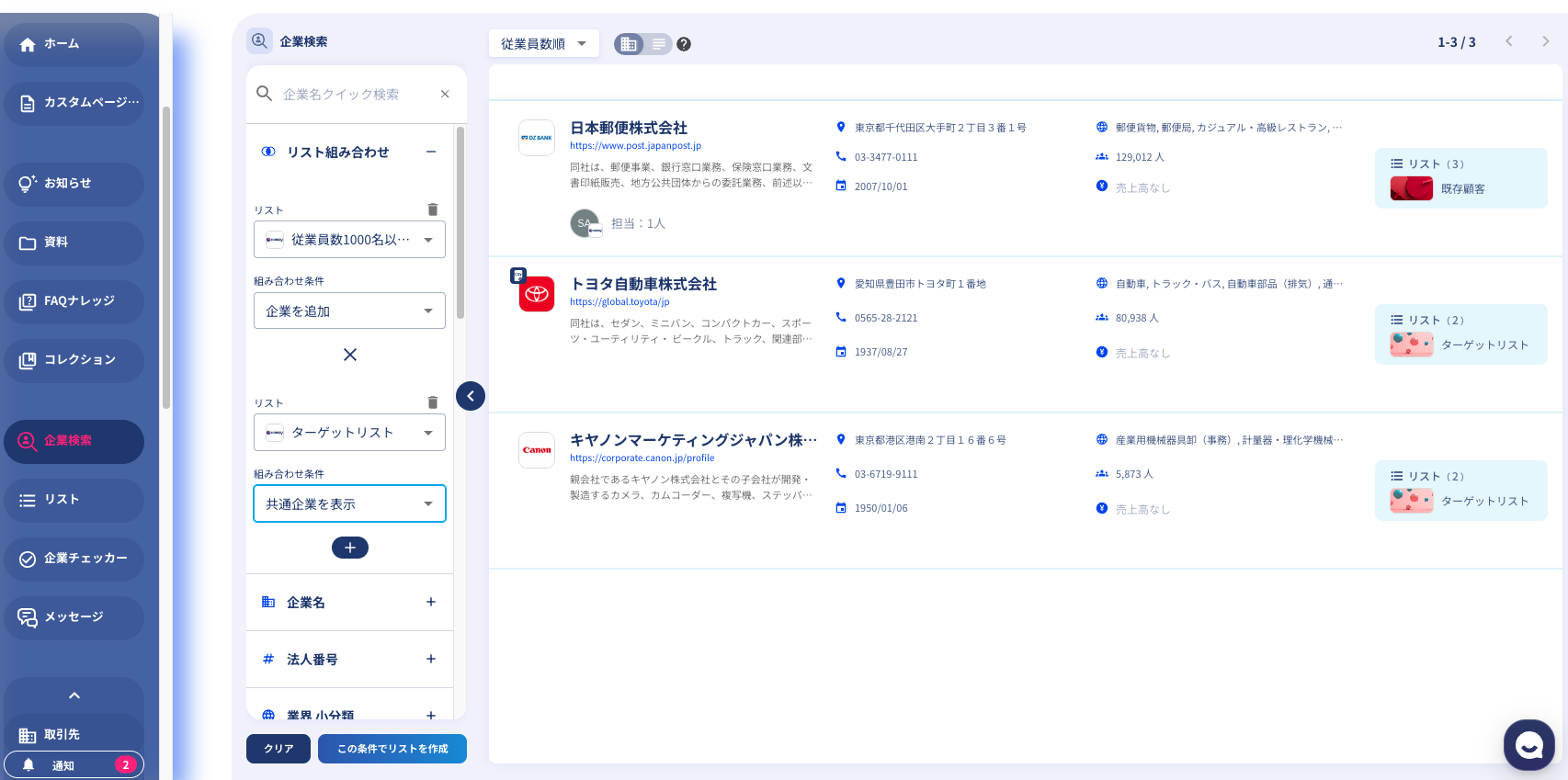Open the chat support widget
The height and width of the screenshot is (780, 1568).
1529,745
